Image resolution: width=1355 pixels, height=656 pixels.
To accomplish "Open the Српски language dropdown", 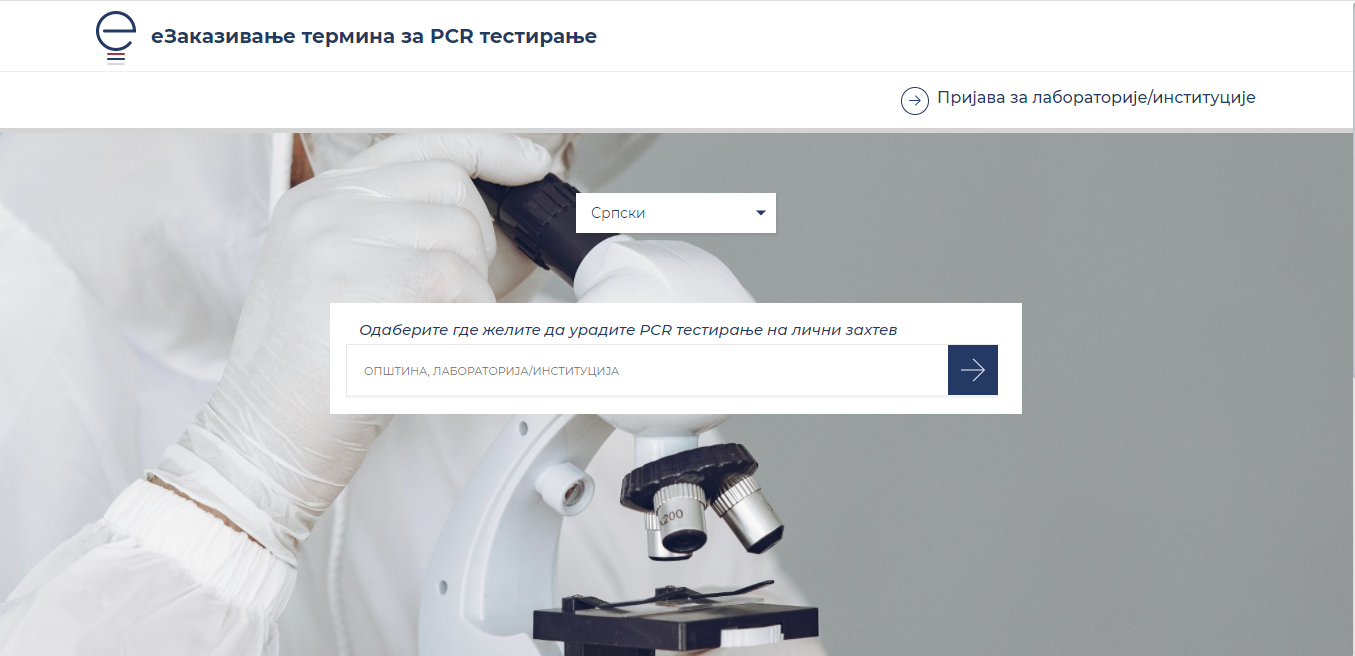I will [x=676, y=213].
